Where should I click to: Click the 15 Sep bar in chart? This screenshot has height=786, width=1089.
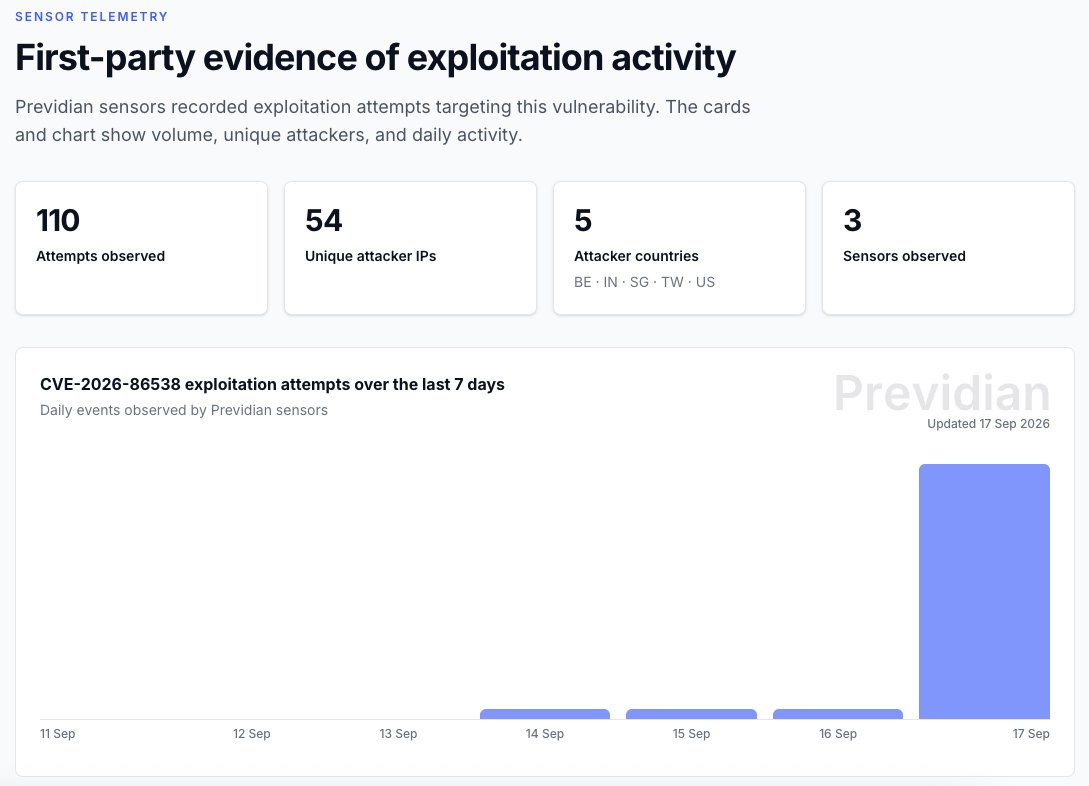click(691, 714)
